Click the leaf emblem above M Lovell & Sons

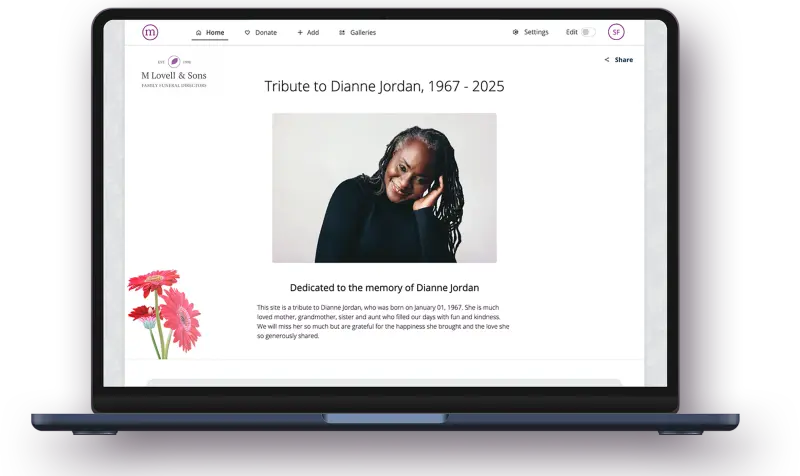click(x=174, y=61)
